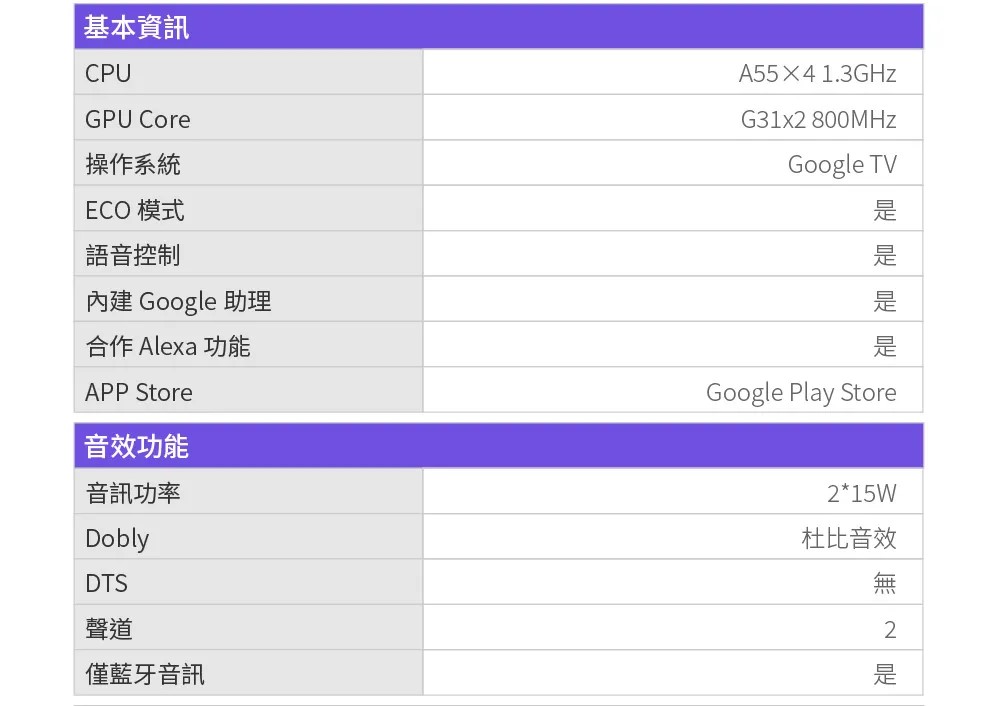
Task: Click the 2*15W value cell
Action: 861,493
